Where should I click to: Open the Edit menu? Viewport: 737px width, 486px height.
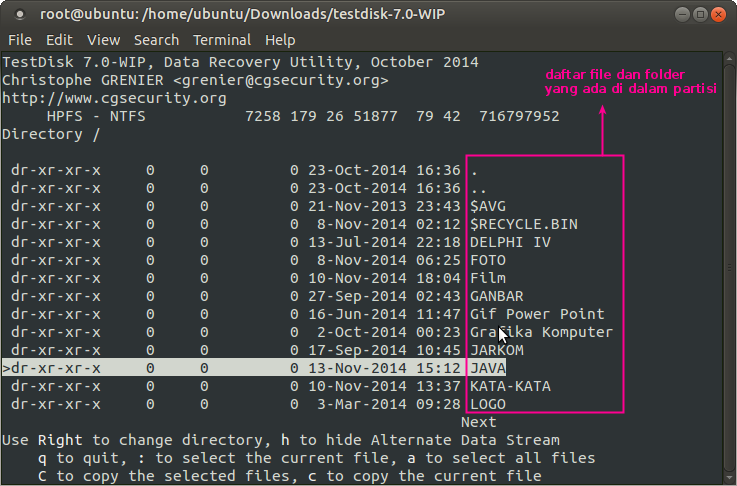click(x=59, y=40)
